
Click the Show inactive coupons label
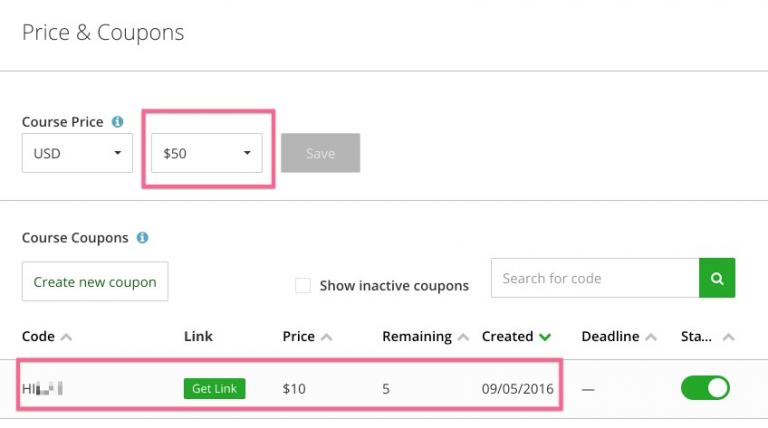pyautogui.click(x=394, y=285)
